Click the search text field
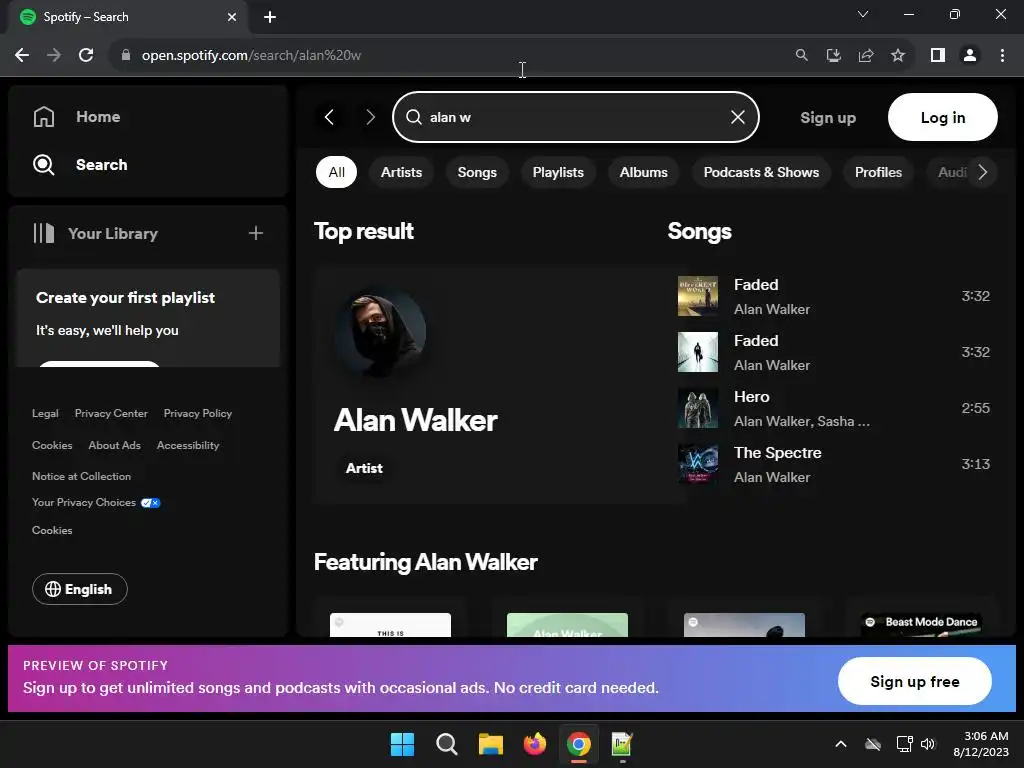 575,117
